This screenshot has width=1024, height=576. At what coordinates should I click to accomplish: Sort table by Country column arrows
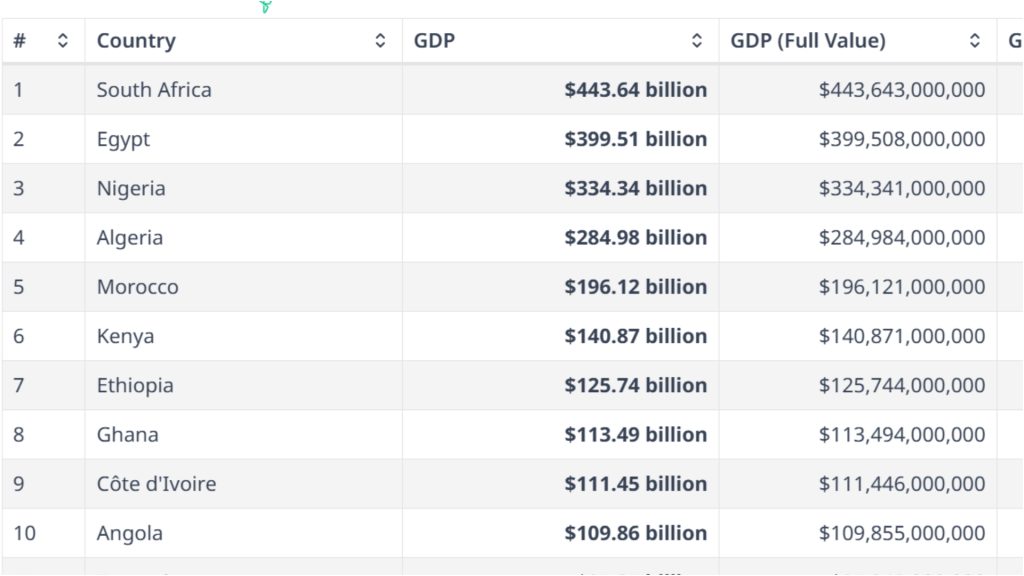(x=380, y=41)
